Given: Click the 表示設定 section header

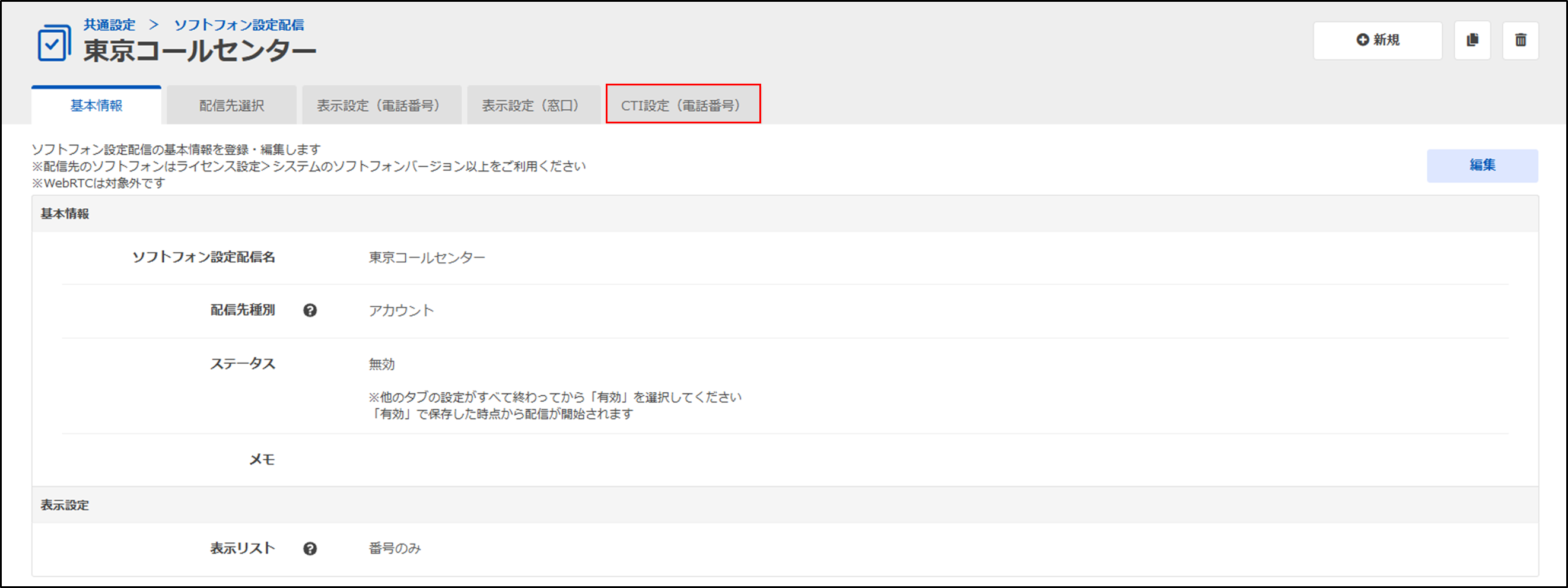Looking at the screenshot, I should click(65, 505).
